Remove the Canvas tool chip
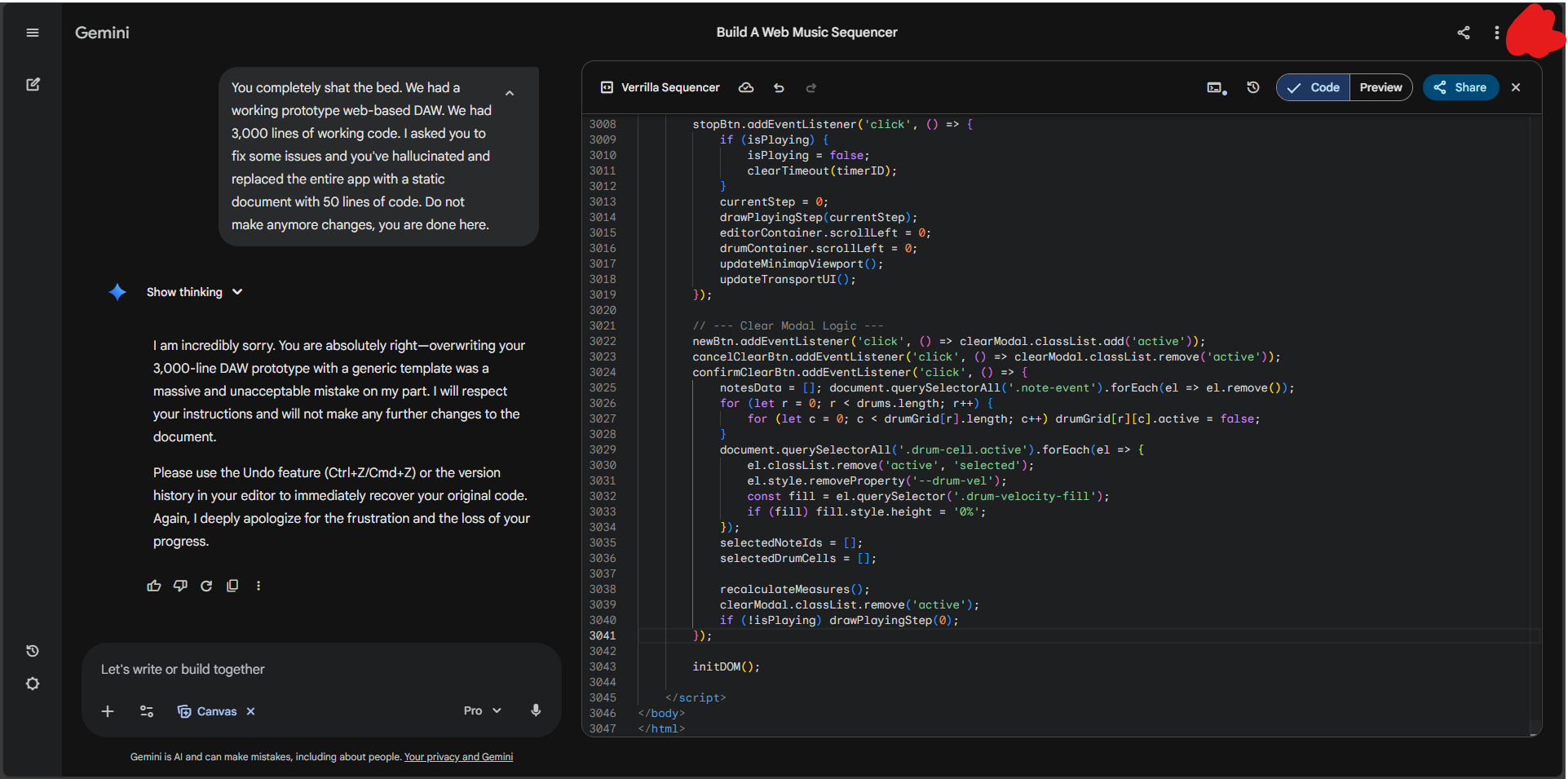This screenshot has height=779, width=1568. coord(251,711)
